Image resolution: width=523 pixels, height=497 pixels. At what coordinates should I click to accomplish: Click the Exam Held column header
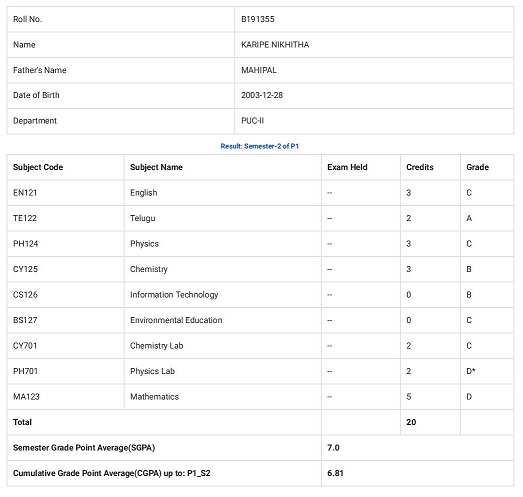click(347, 167)
